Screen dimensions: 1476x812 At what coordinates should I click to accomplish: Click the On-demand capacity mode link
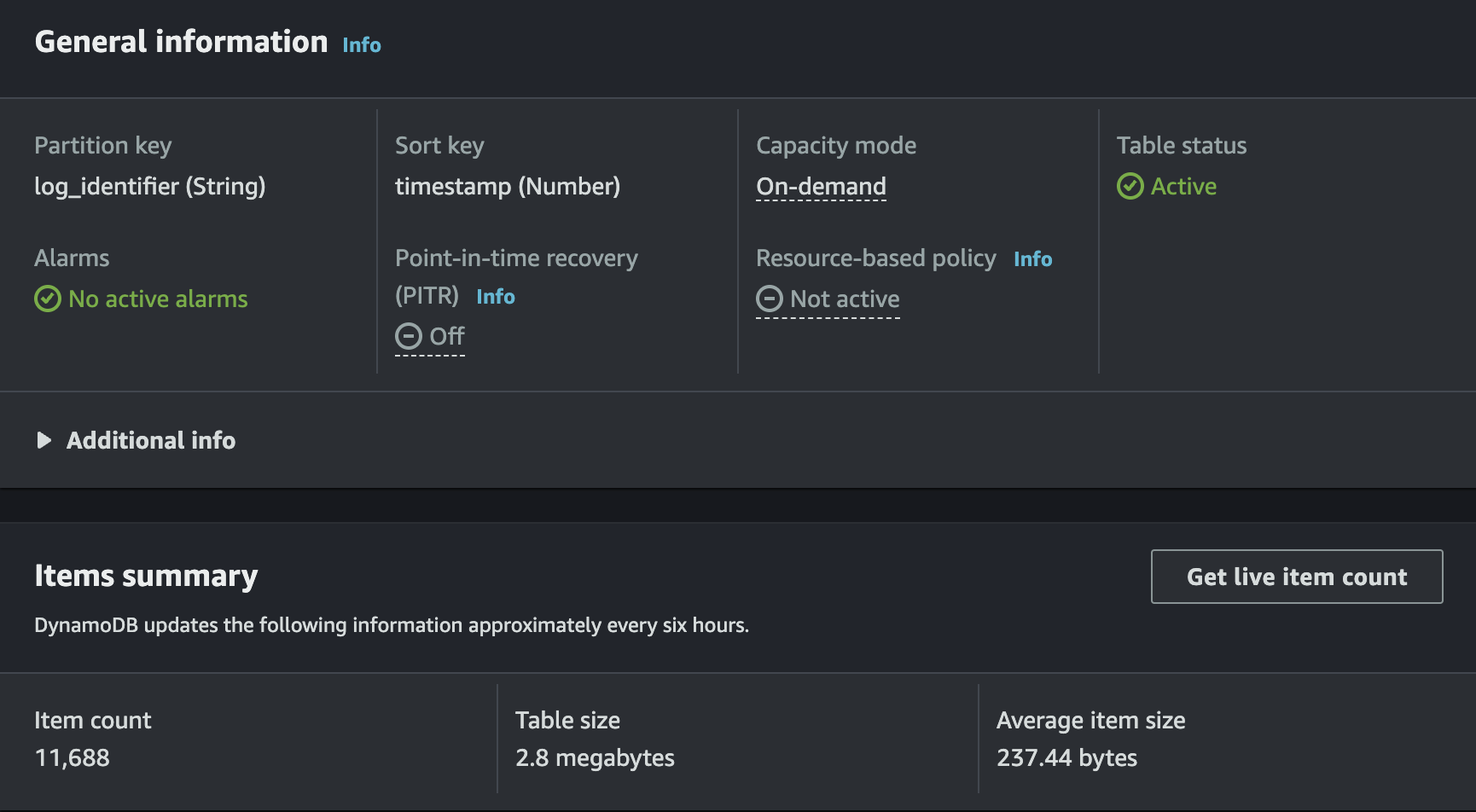[x=821, y=186]
